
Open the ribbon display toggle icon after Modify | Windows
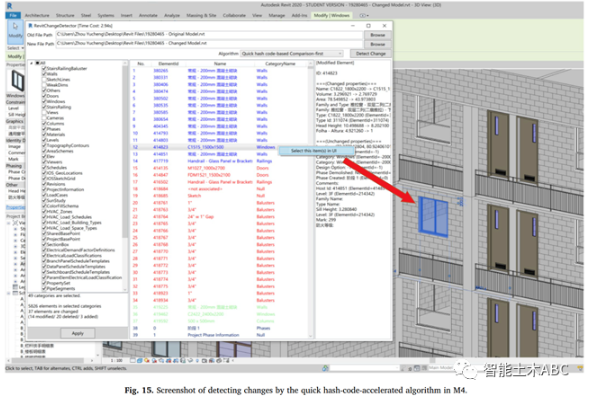click(364, 15)
